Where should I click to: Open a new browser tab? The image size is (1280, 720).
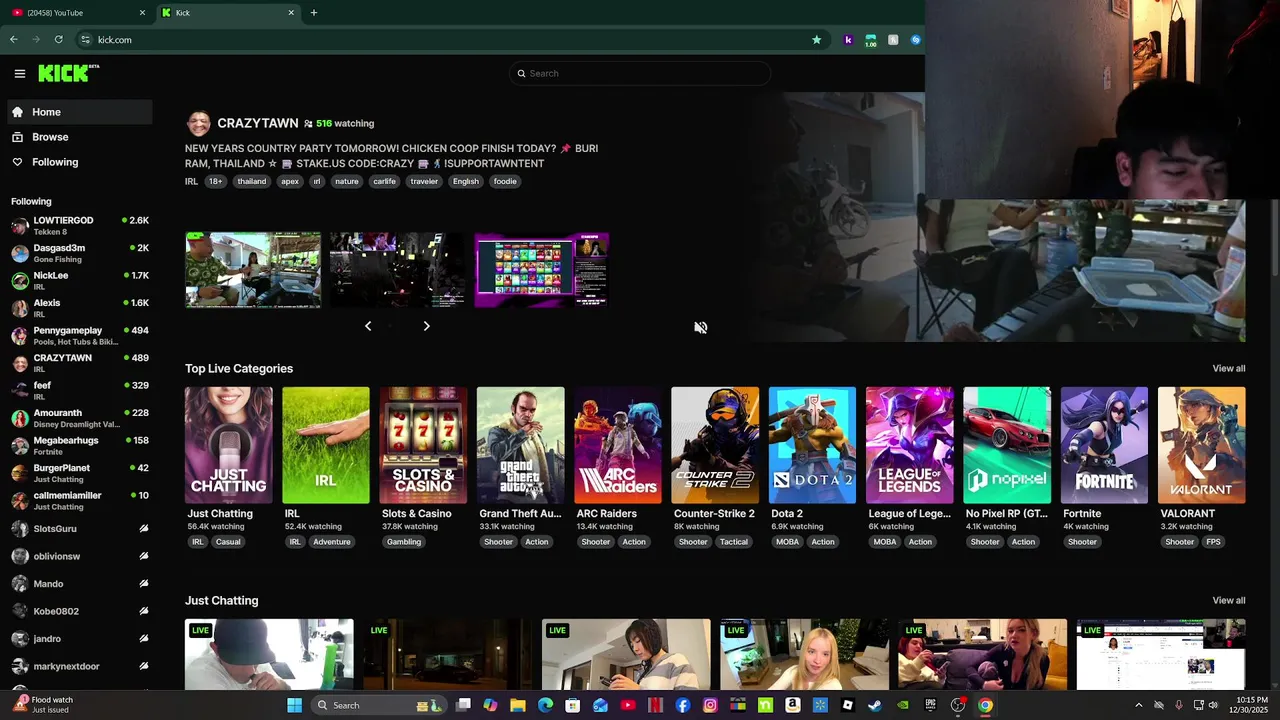click(314, 13)
